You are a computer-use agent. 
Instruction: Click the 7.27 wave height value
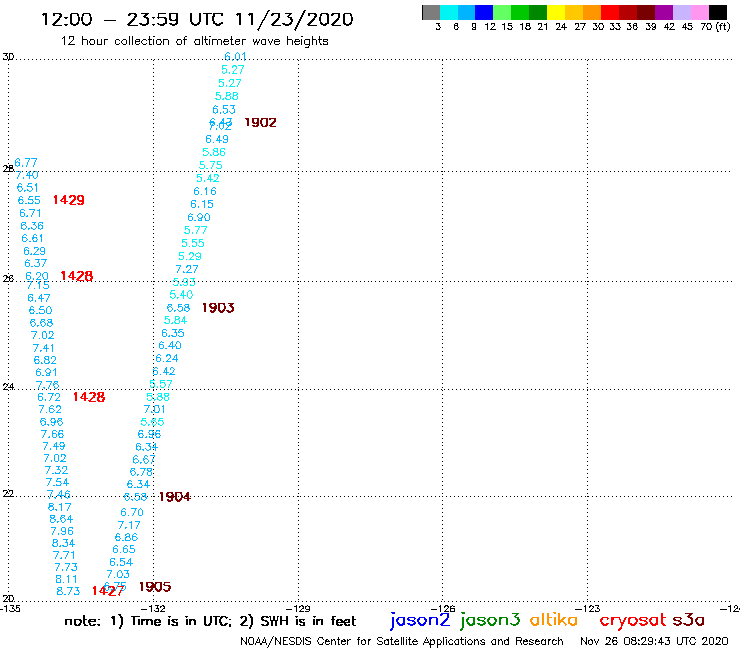pos(187,270)
